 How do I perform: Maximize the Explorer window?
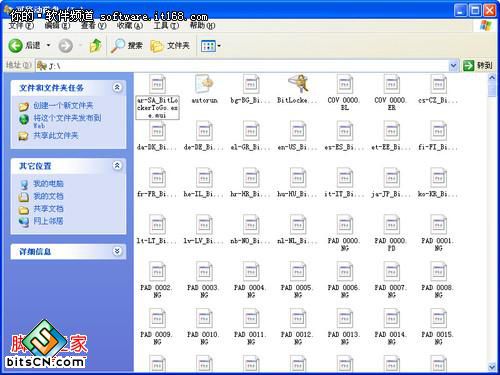tap(475, 11)
